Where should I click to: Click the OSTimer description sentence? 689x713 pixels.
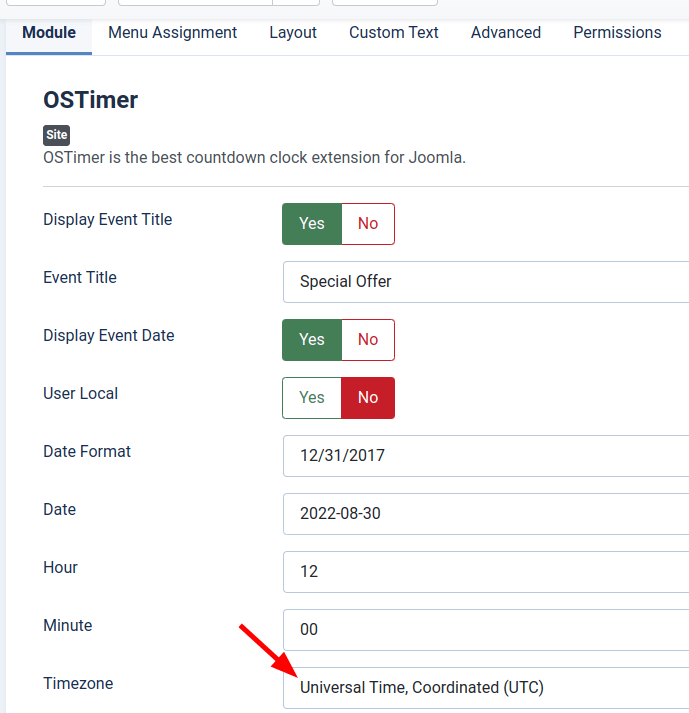(254, 158)
